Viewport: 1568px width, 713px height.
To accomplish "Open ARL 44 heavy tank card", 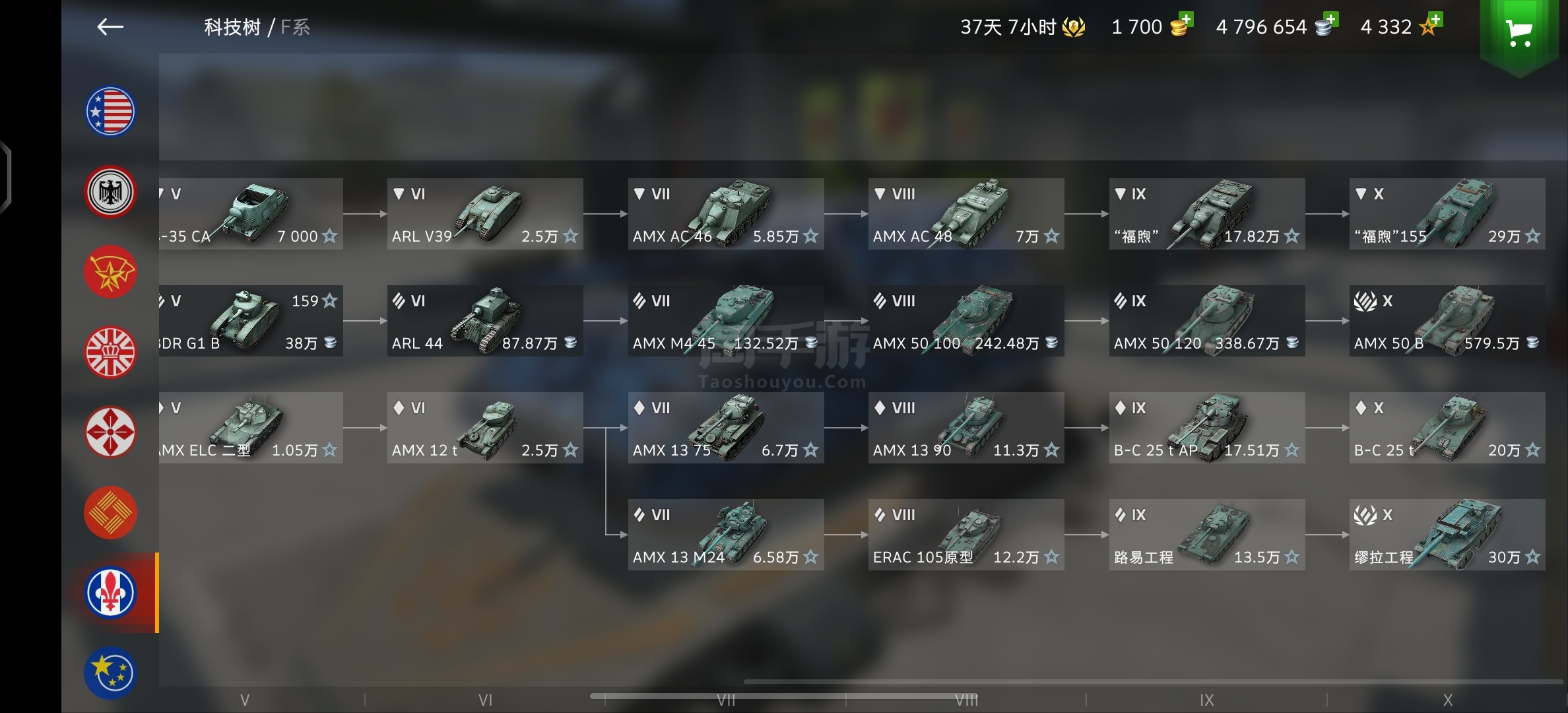I will [485, 321].
